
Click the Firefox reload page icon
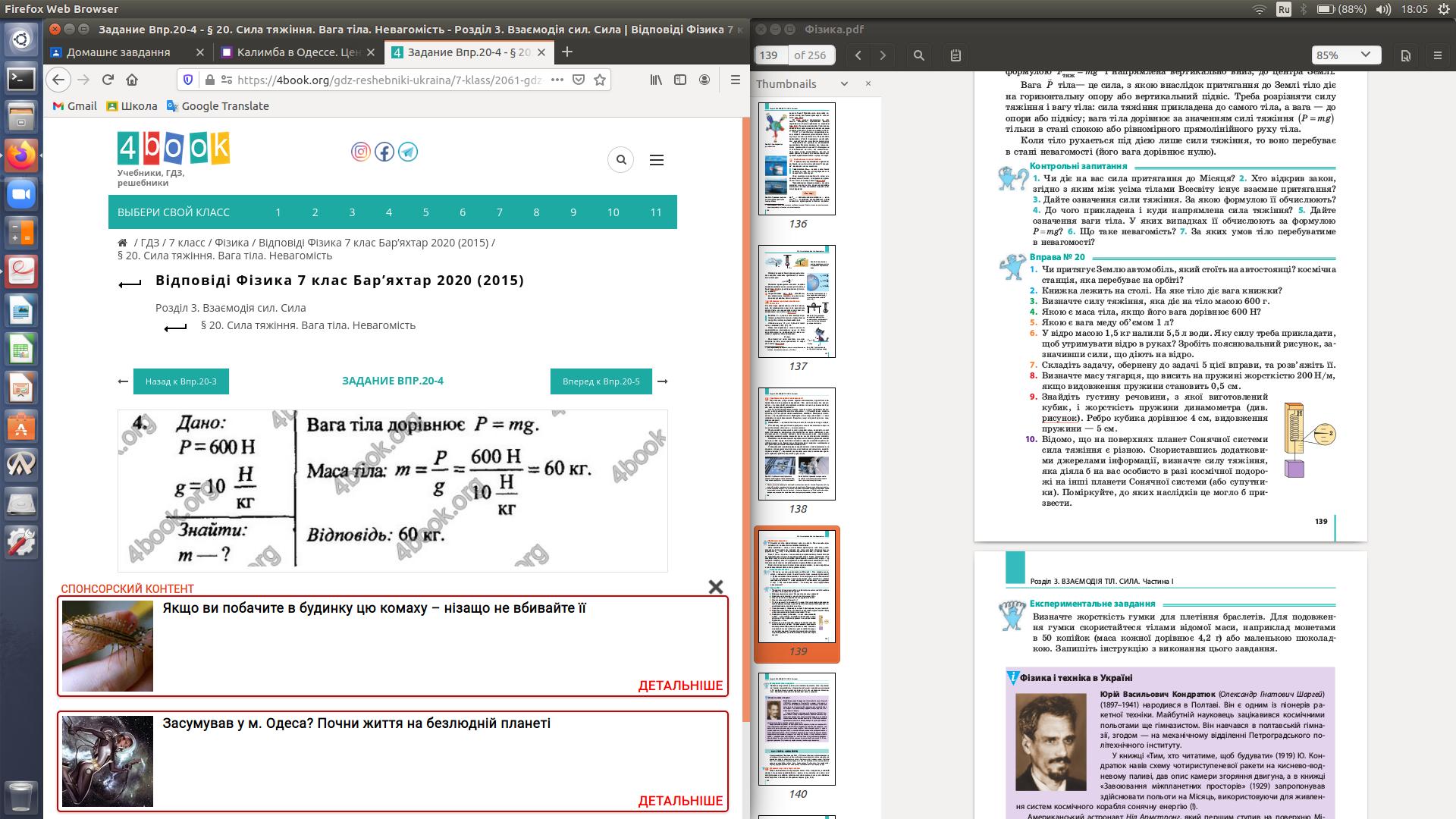108,80
